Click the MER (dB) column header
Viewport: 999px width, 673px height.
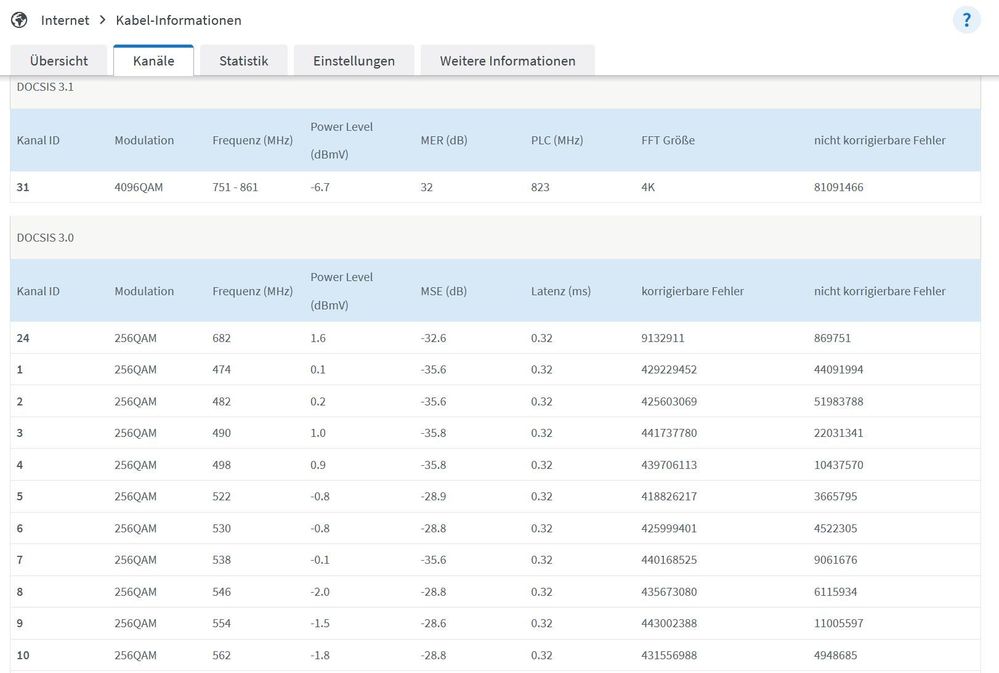click(444, 140)
